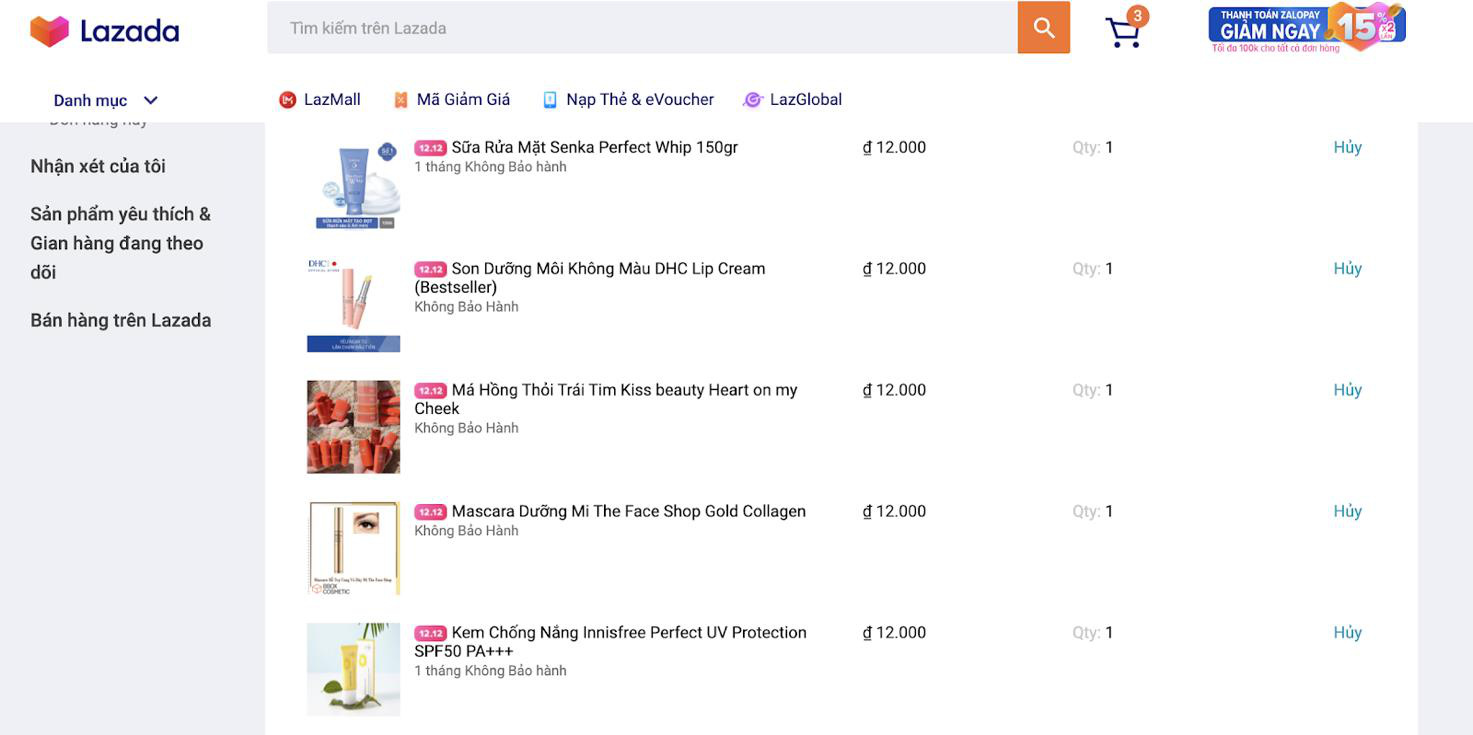Open the Innisfree sunscreen thumbnail
The image size is (1473, 735).
tap(353, 669)
